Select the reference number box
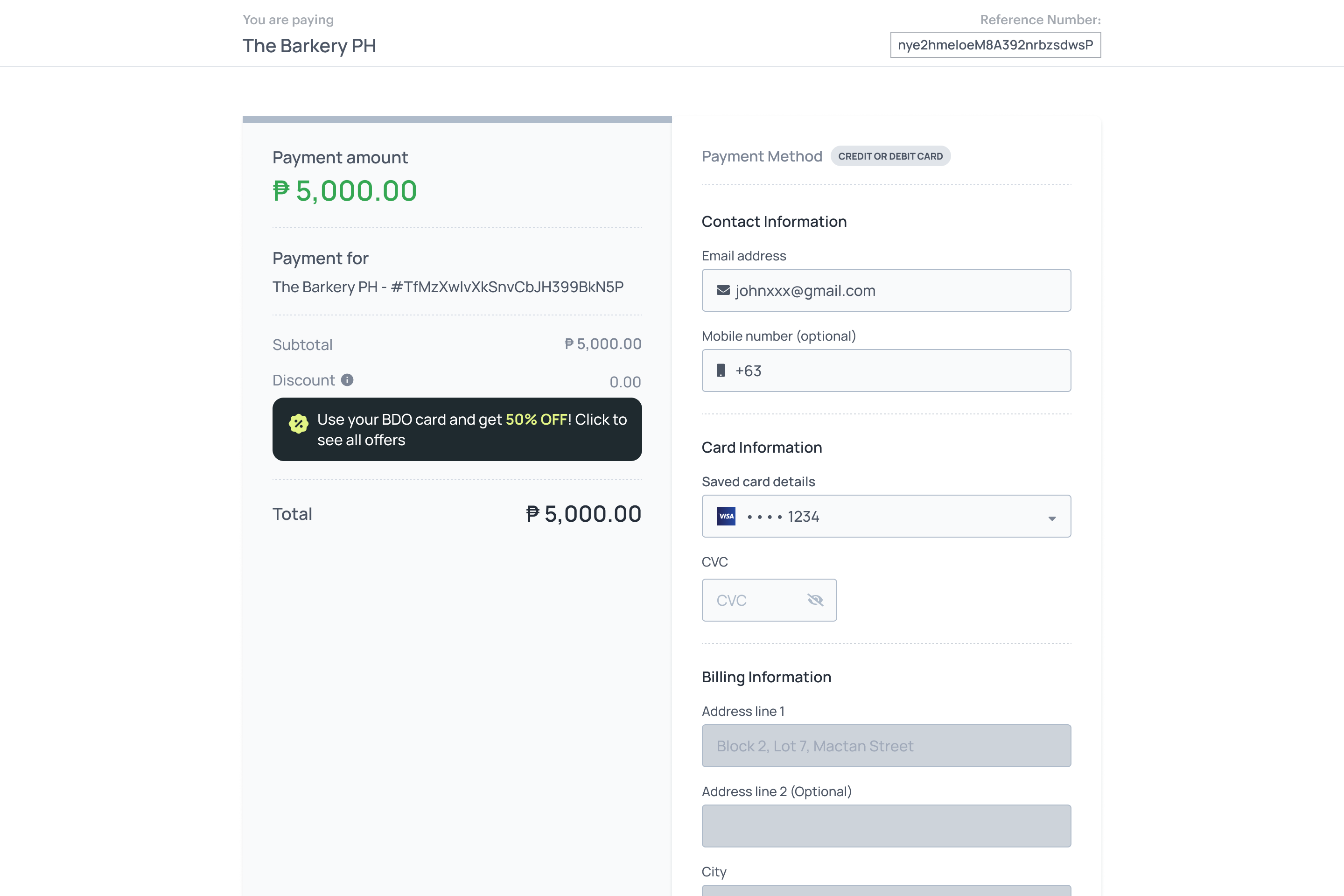Viewport: 1344px width, 896px height. coord(995,45)
